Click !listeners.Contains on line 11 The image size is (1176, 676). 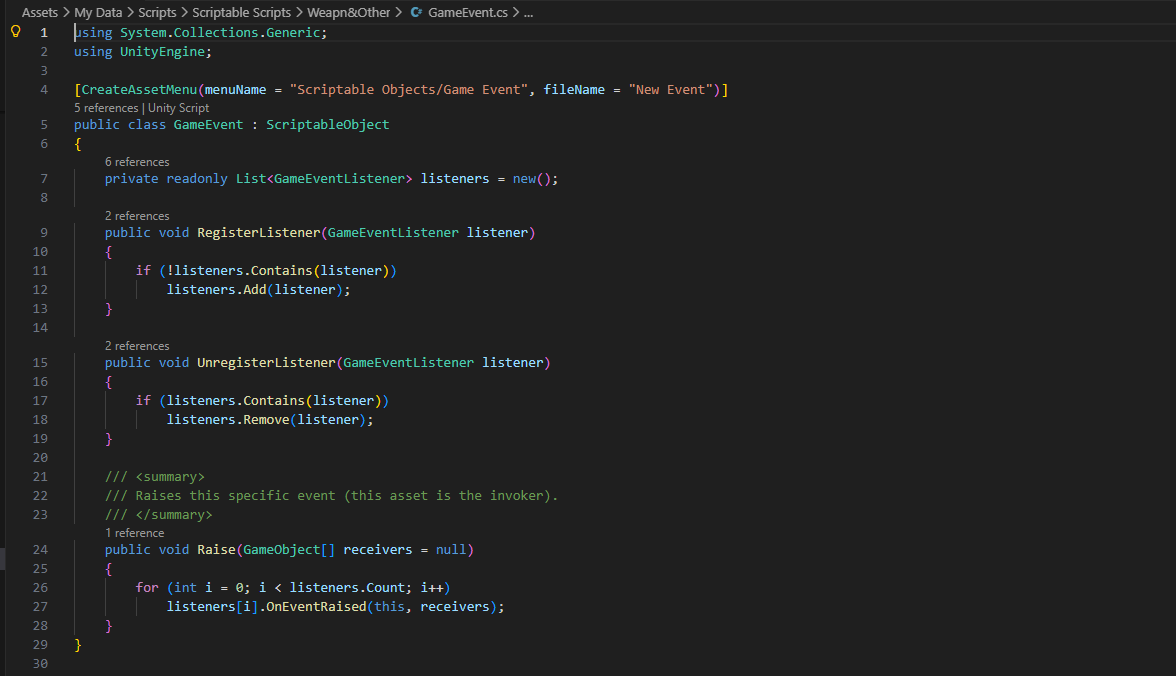pos(239,270)
